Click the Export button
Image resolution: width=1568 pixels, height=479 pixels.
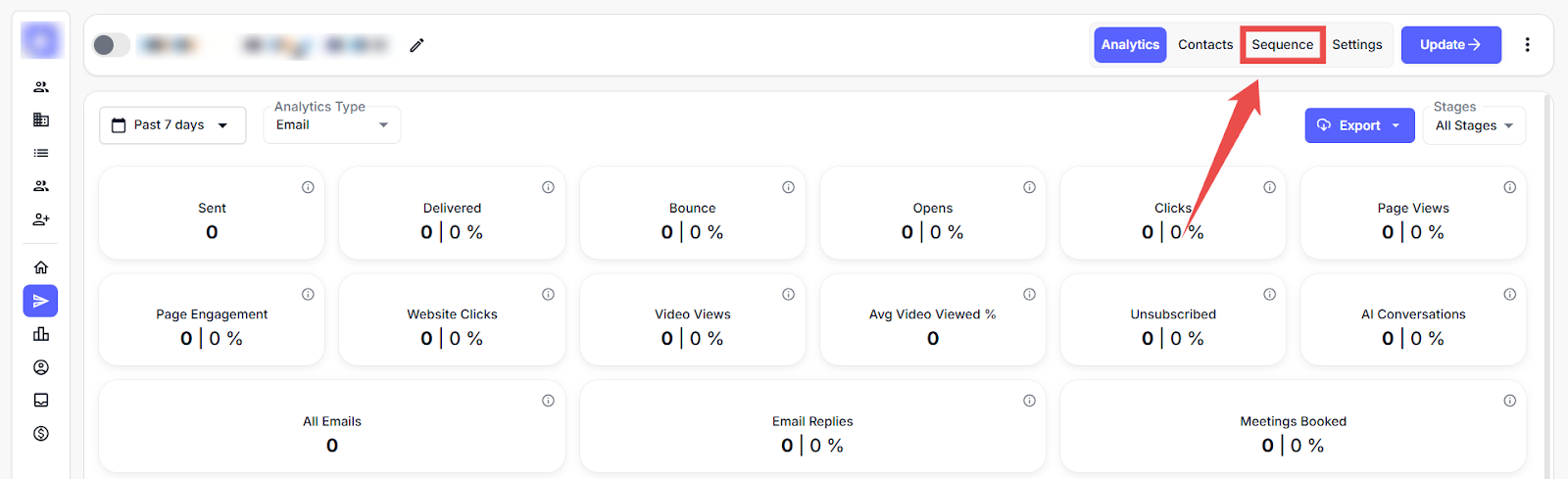(1358, 125)
